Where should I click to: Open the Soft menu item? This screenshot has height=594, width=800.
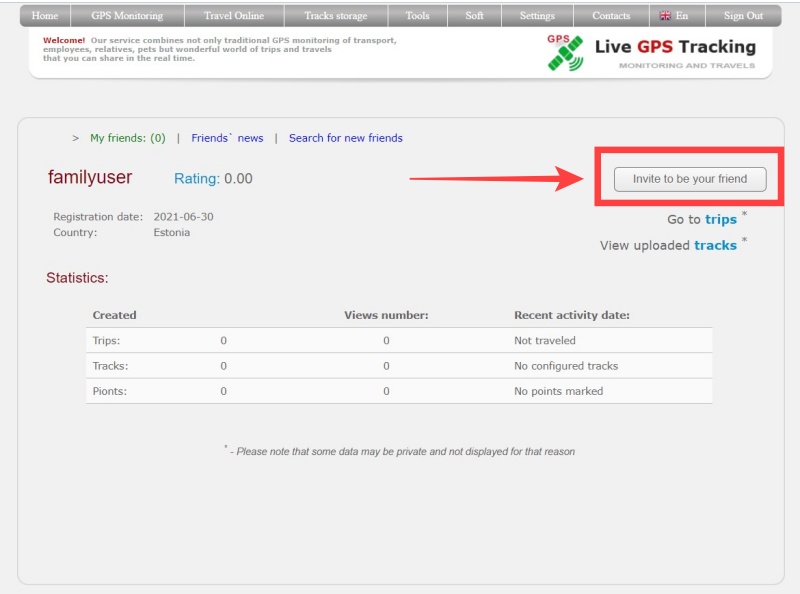click(x=474, y=16)
